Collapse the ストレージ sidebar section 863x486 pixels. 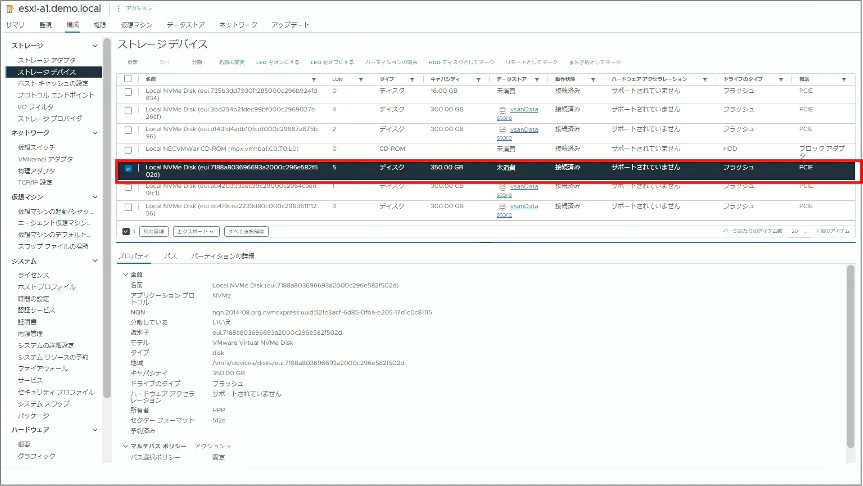click(95, 46)
